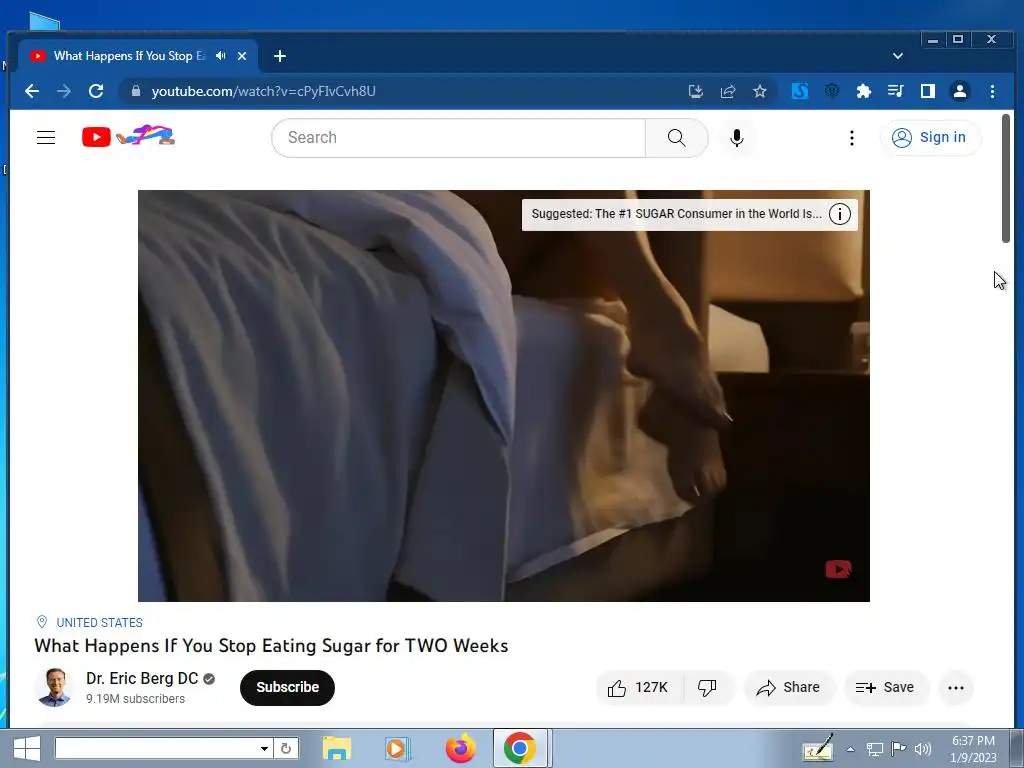The height and width of the screenshot is (768, 1024).
Task: Open the blue S extension icon
Action: click(x=800, y=91)
